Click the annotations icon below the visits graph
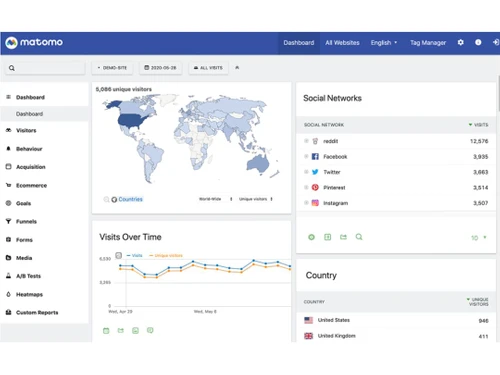The image size is (500, 375). [x=150, y=330]
